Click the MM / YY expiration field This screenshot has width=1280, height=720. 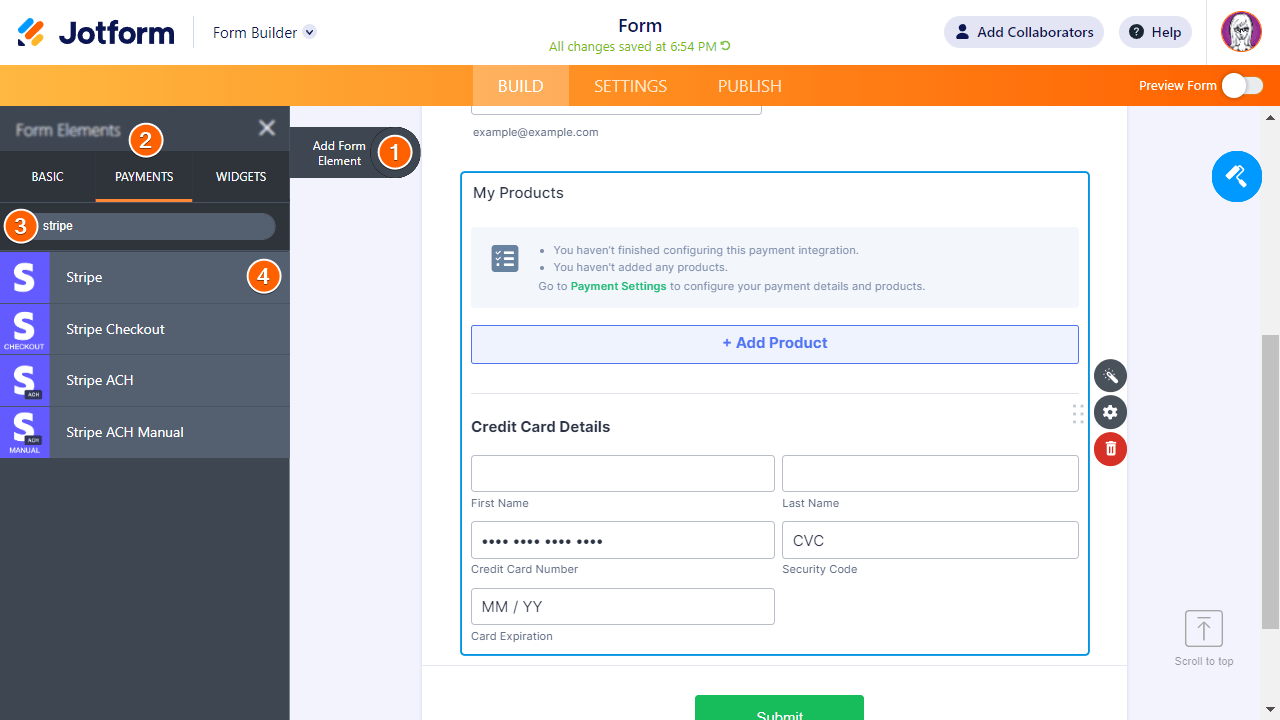click(x=623, y=606)
